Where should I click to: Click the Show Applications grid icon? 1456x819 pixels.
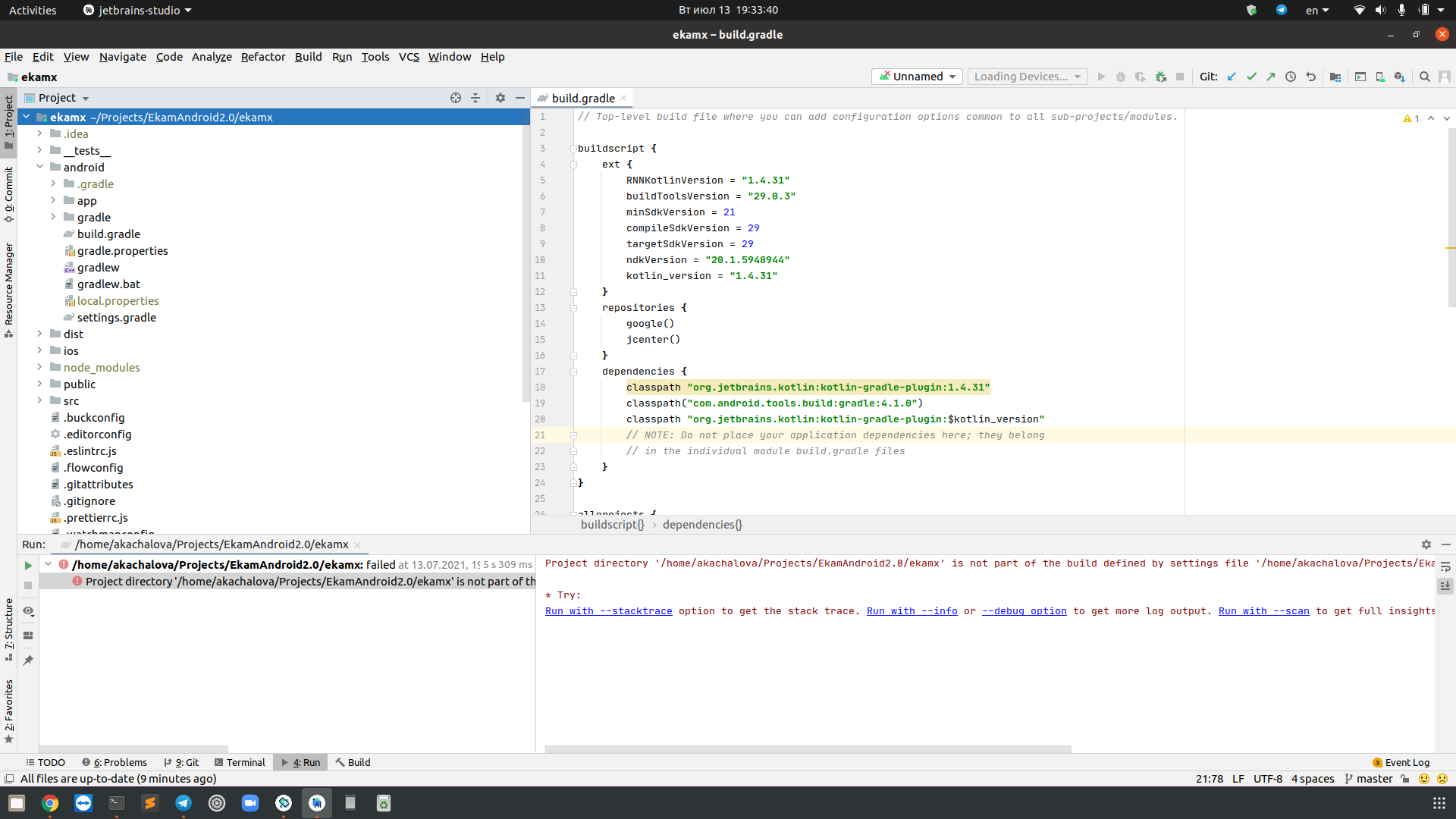[1439, 803]
